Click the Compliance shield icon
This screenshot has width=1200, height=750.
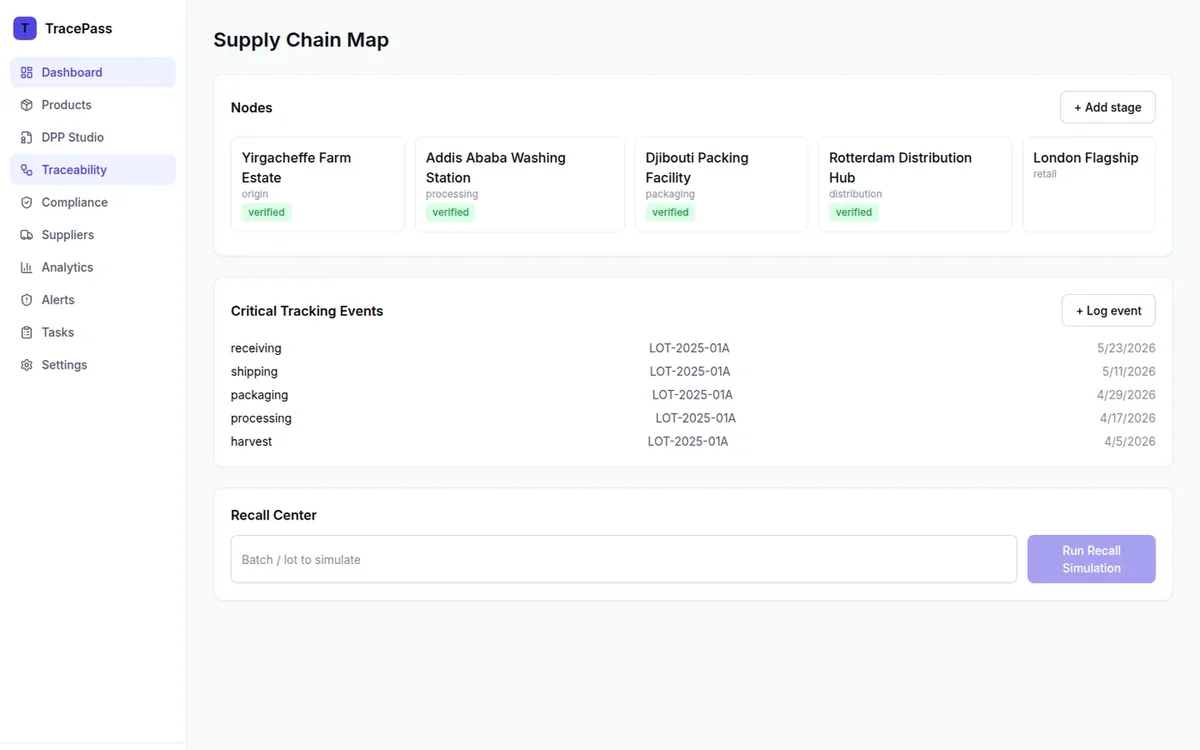click(27, 202)
